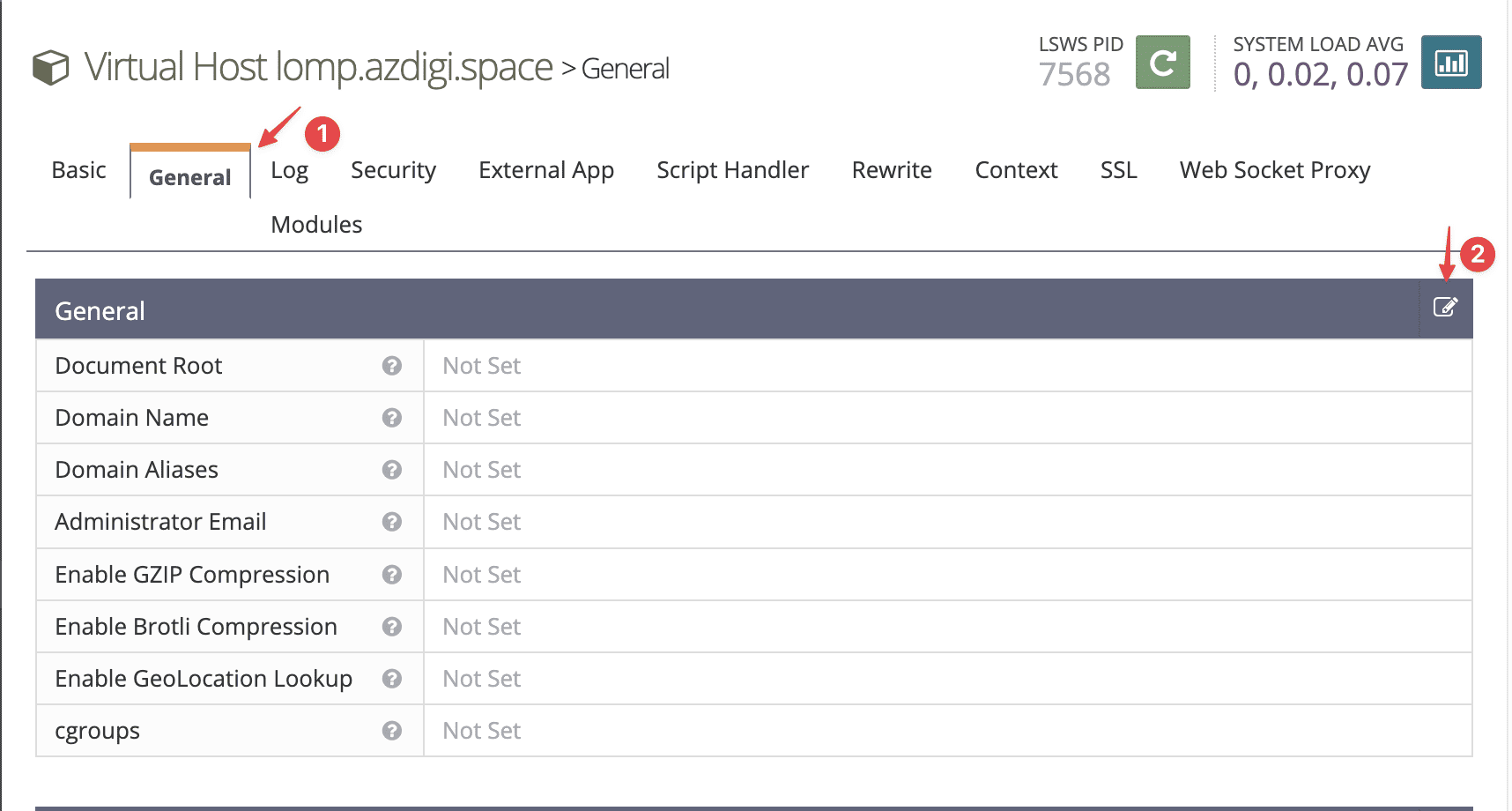
Task: Click the help icon beside Document Root
Action: point(392,366)
